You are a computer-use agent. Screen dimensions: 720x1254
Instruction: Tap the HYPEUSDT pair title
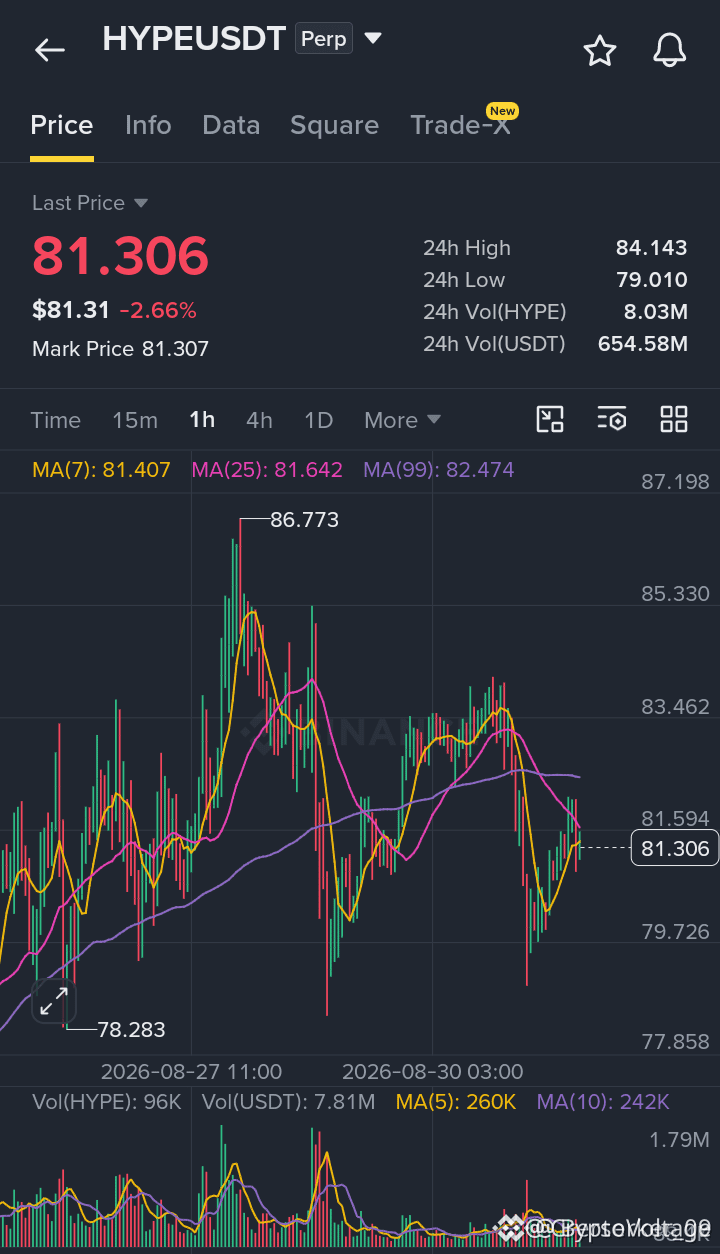[x=194, y=39]
